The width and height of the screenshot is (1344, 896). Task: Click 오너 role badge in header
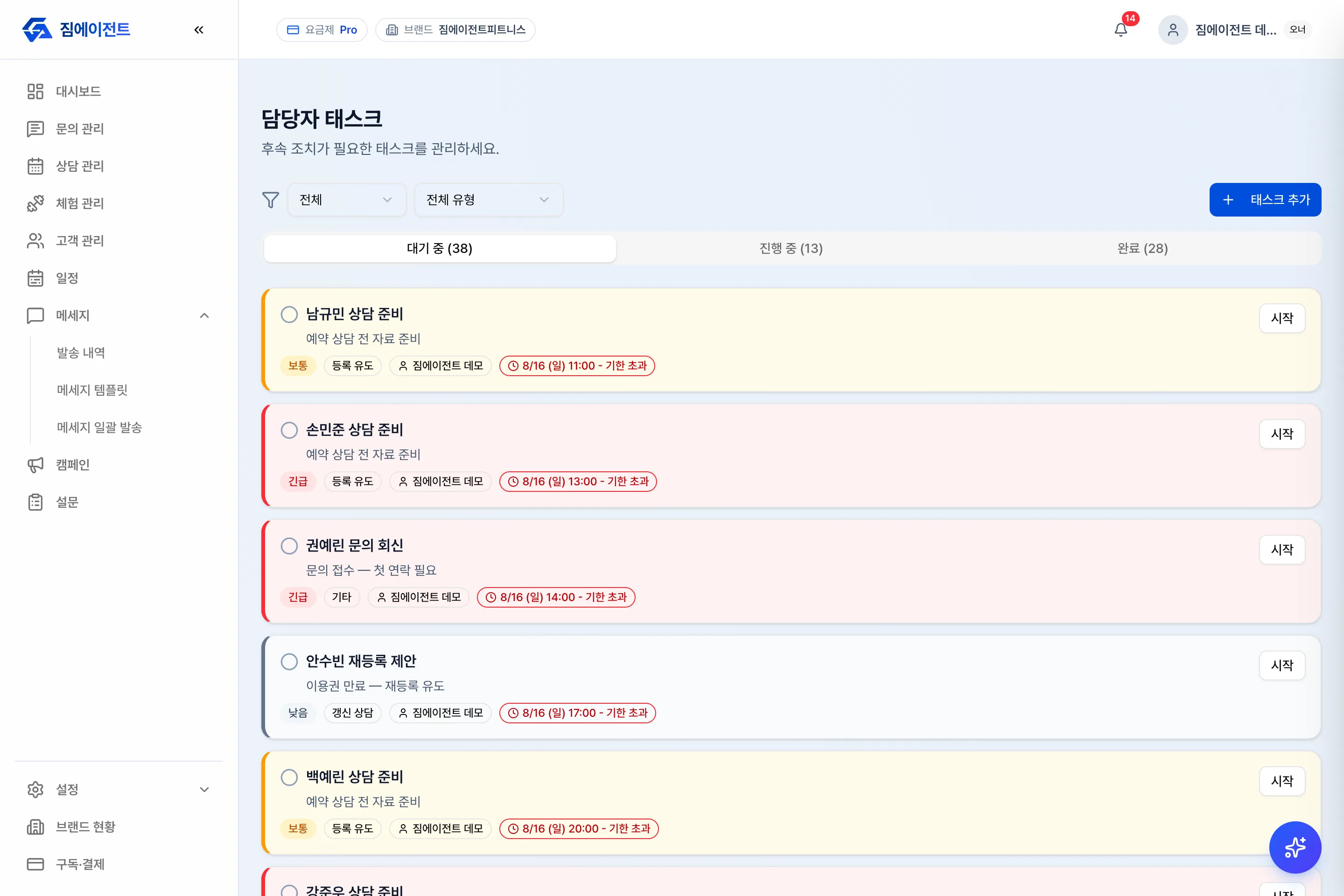[1297, 30]
